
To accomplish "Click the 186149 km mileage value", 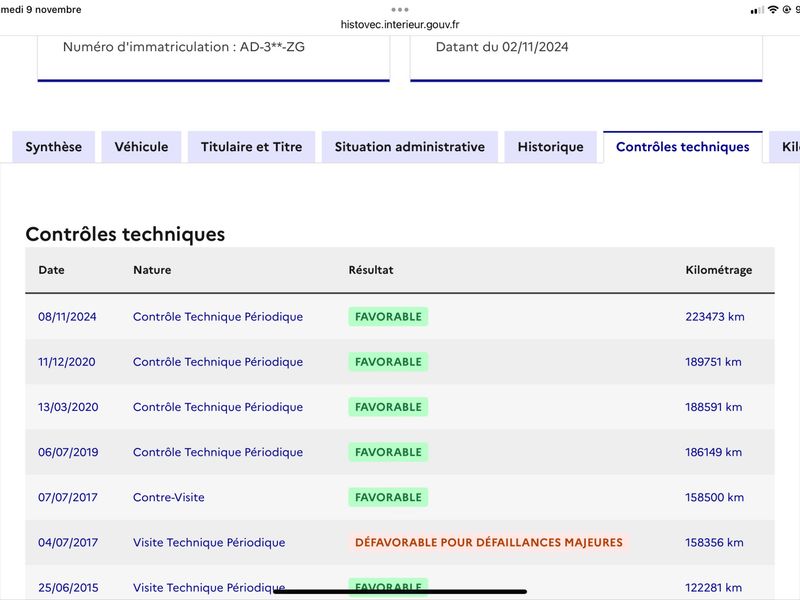I will (714, 452).
